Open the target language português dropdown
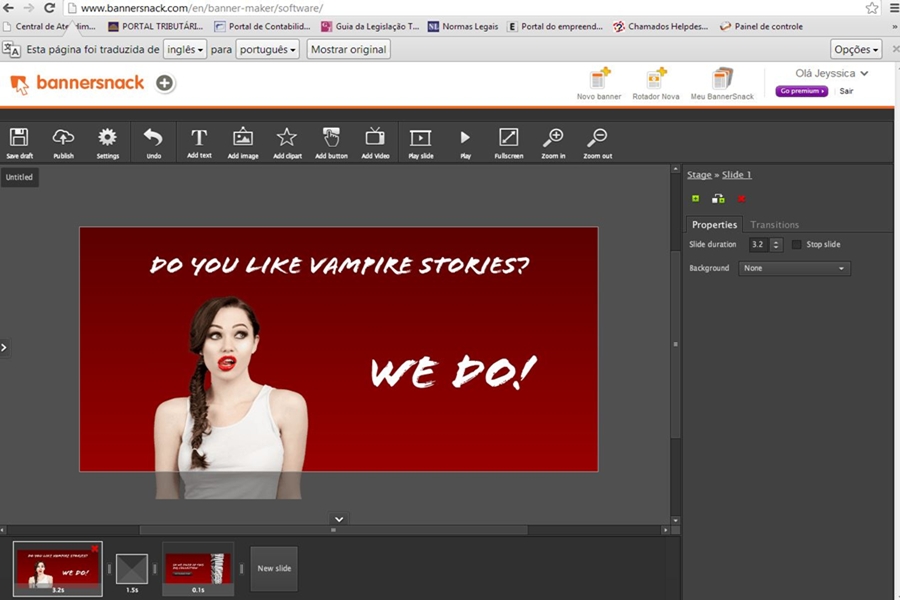Screen dimensions: 900x600 267,49
